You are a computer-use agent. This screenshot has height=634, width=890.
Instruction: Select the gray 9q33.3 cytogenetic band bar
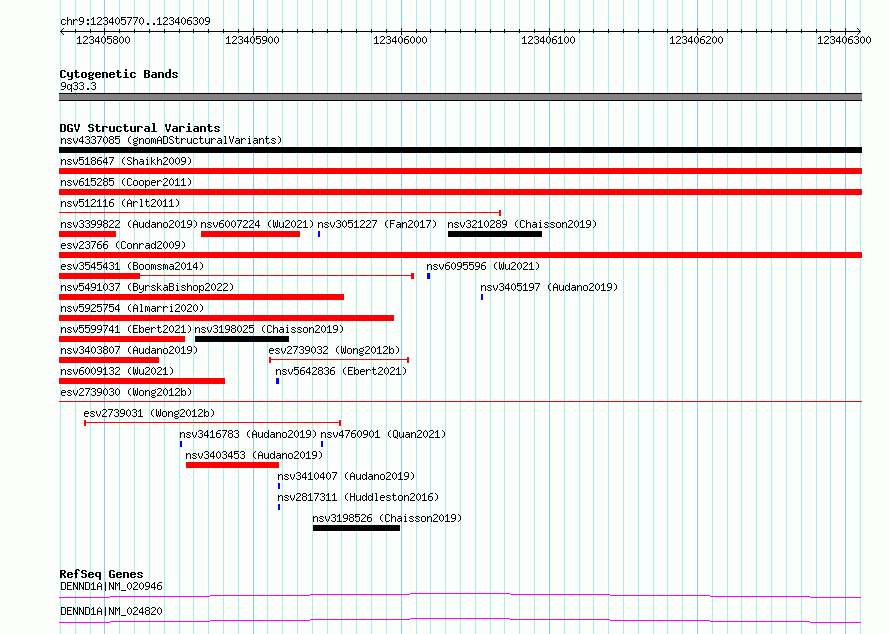tap(460, 97)
